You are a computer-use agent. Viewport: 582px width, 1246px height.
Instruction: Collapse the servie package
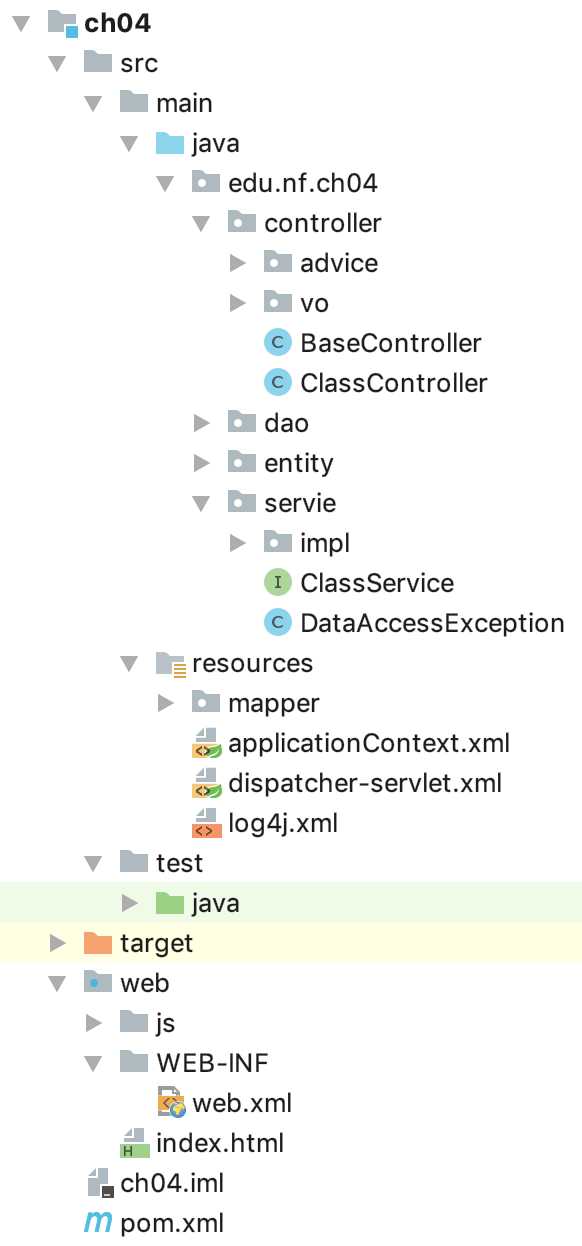[201, 503]
